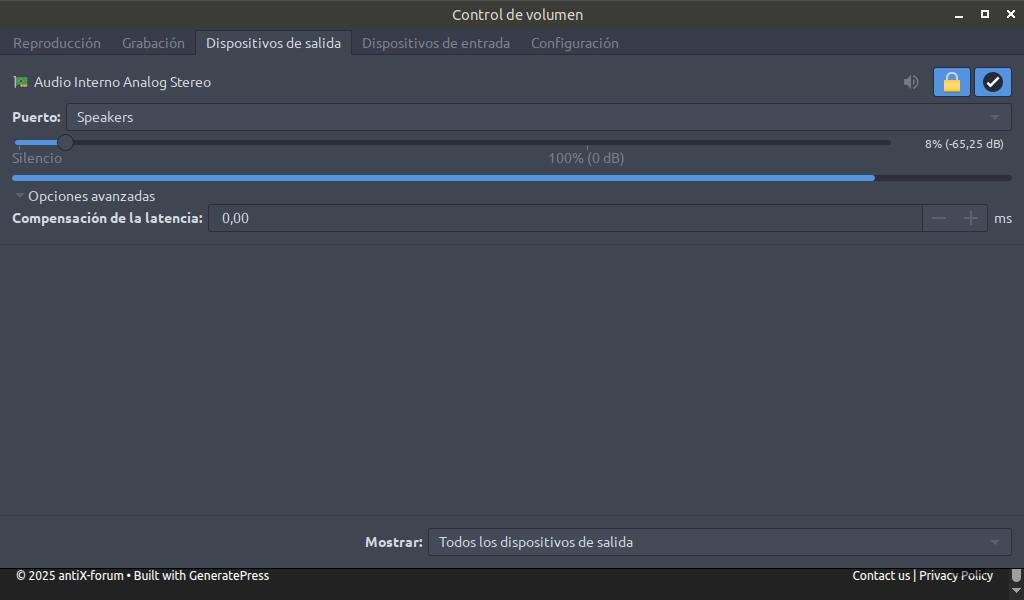Increase latency with the plus button
The width and height of the screenshot is (1024, 600).
click(x=970, y=218)
